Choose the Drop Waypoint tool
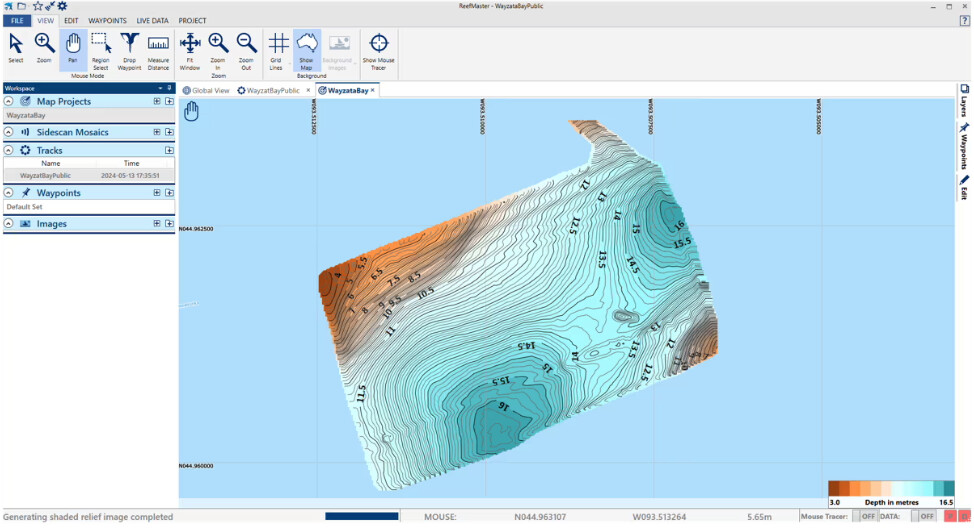Image resolution: width=974 pixels, height=531 pixels. [129, 51]
